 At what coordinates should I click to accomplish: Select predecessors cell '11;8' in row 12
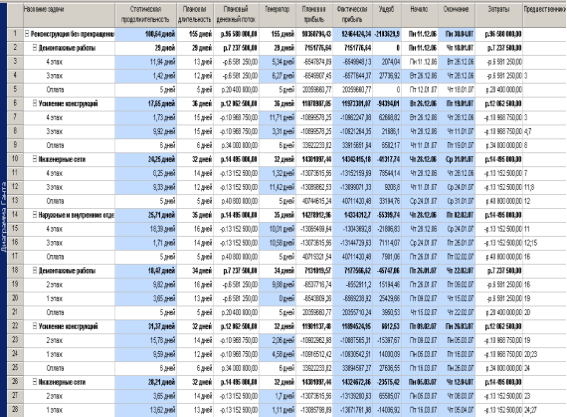[545, 187]
